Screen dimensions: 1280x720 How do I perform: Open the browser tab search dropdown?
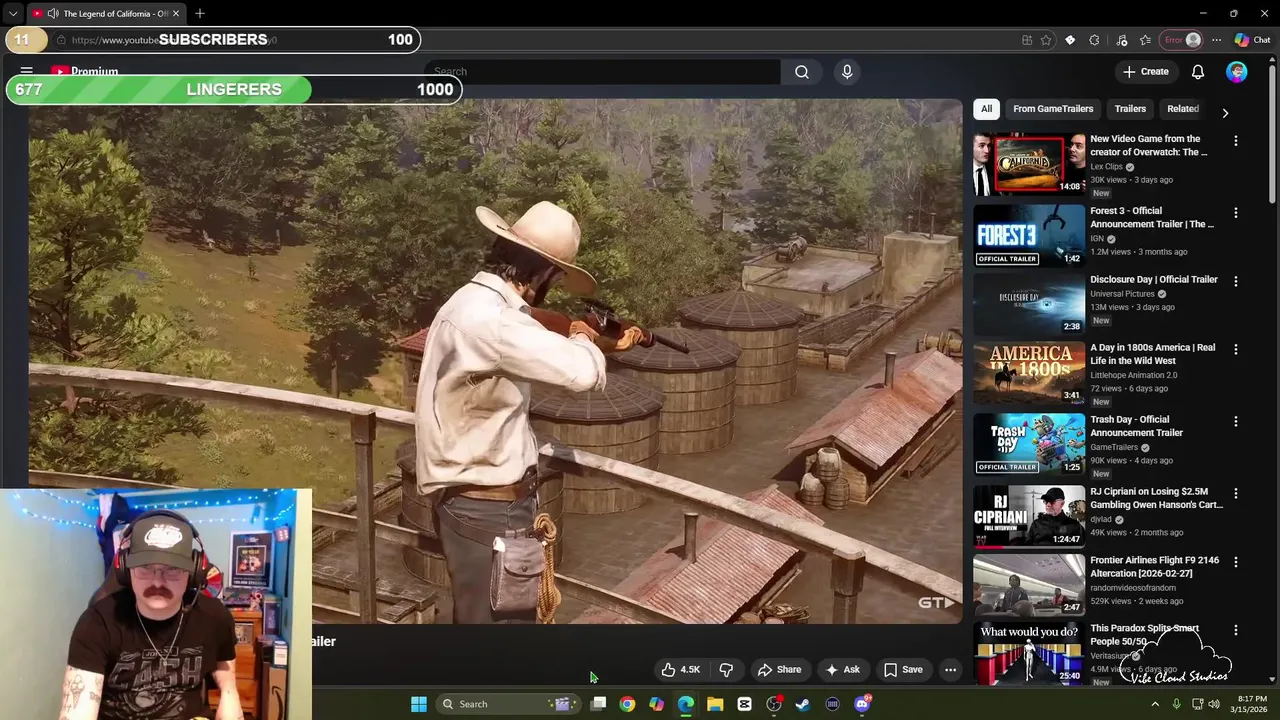click(13, 14)
